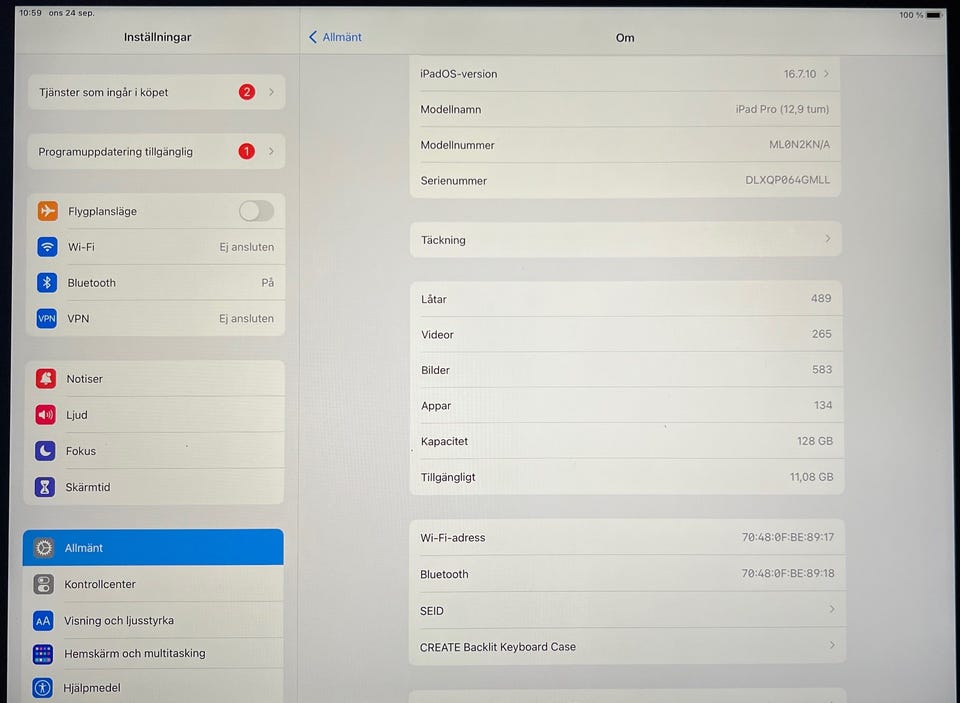Tap VPN status Ej ansluten

(246, 318)
